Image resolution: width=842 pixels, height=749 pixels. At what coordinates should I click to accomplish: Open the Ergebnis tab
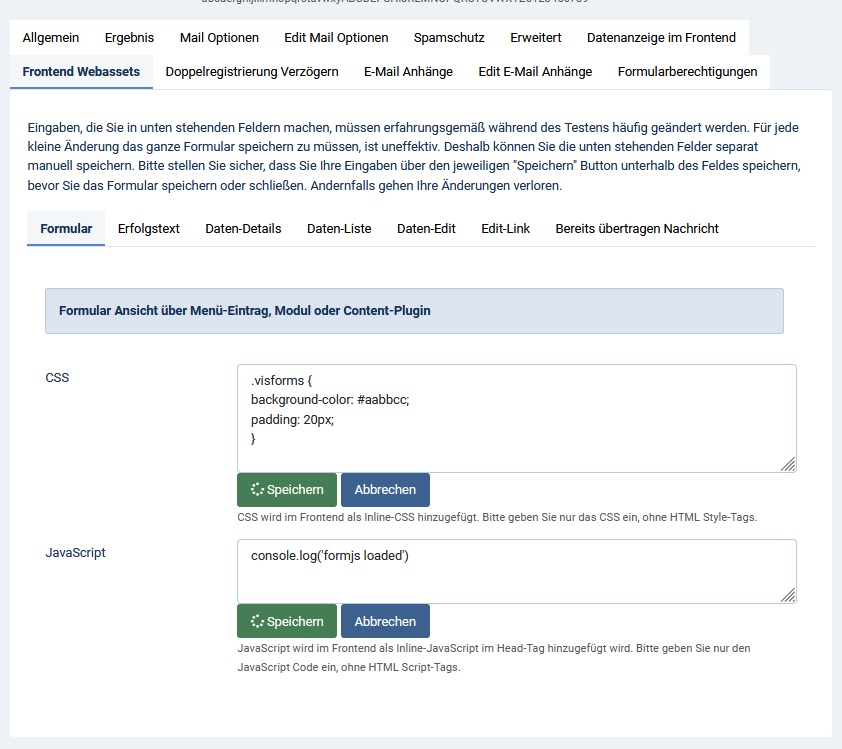click(129, 37)
